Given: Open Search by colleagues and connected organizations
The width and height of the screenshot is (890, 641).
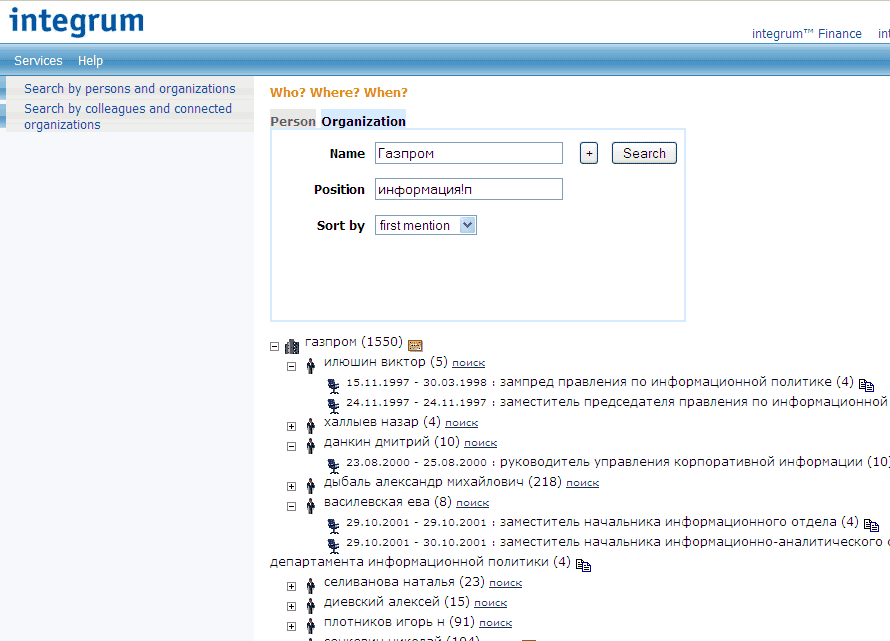Looking at the screenshot, I should point(127,116).
